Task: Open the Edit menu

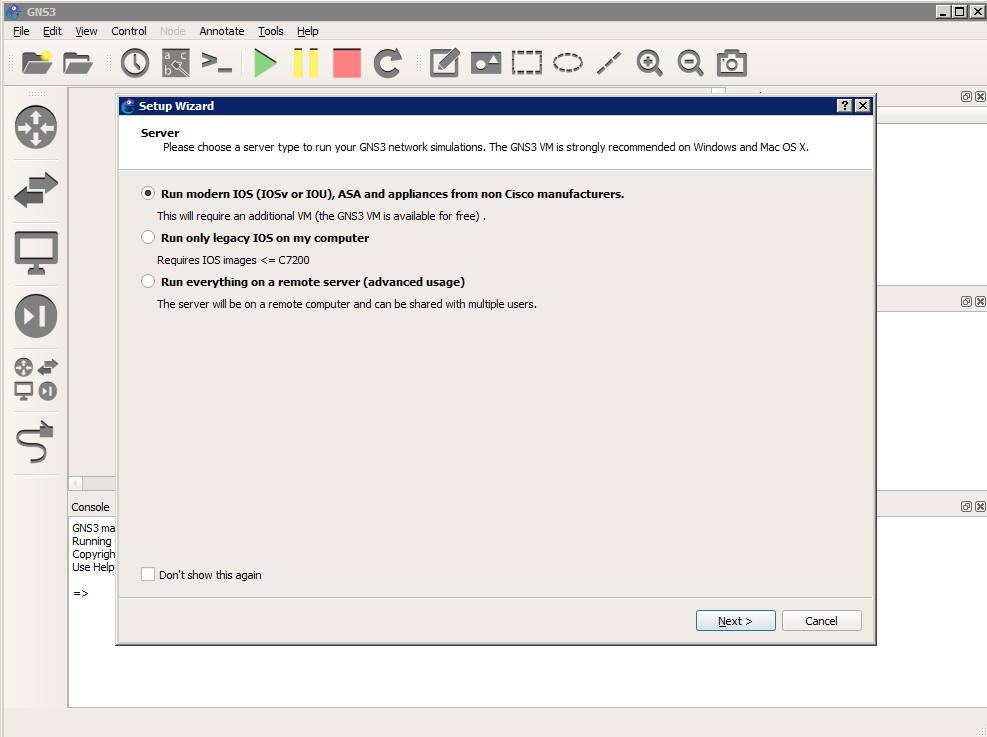Action: point(52,31)
